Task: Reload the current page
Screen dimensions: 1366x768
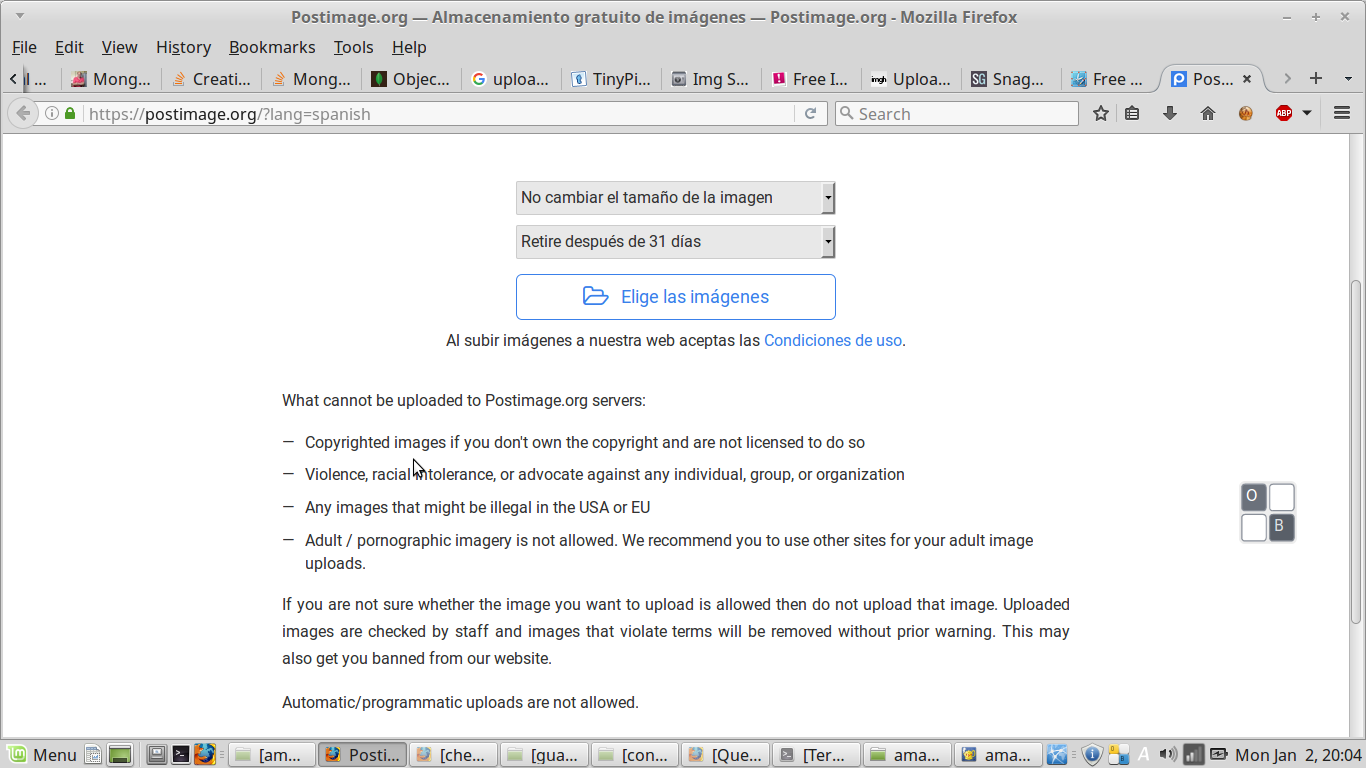Action: 811,114
